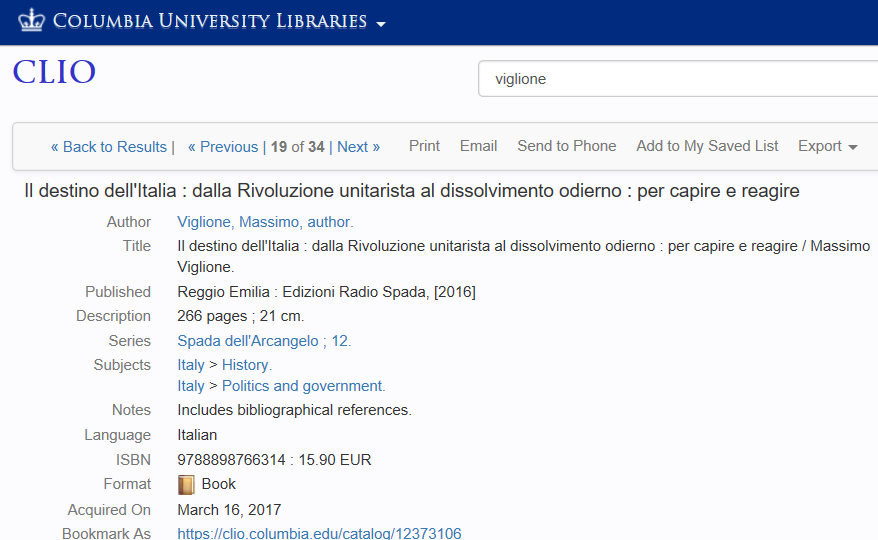Open author Viglione, Massimo link
878x540 pixels.
pos(265,222)
